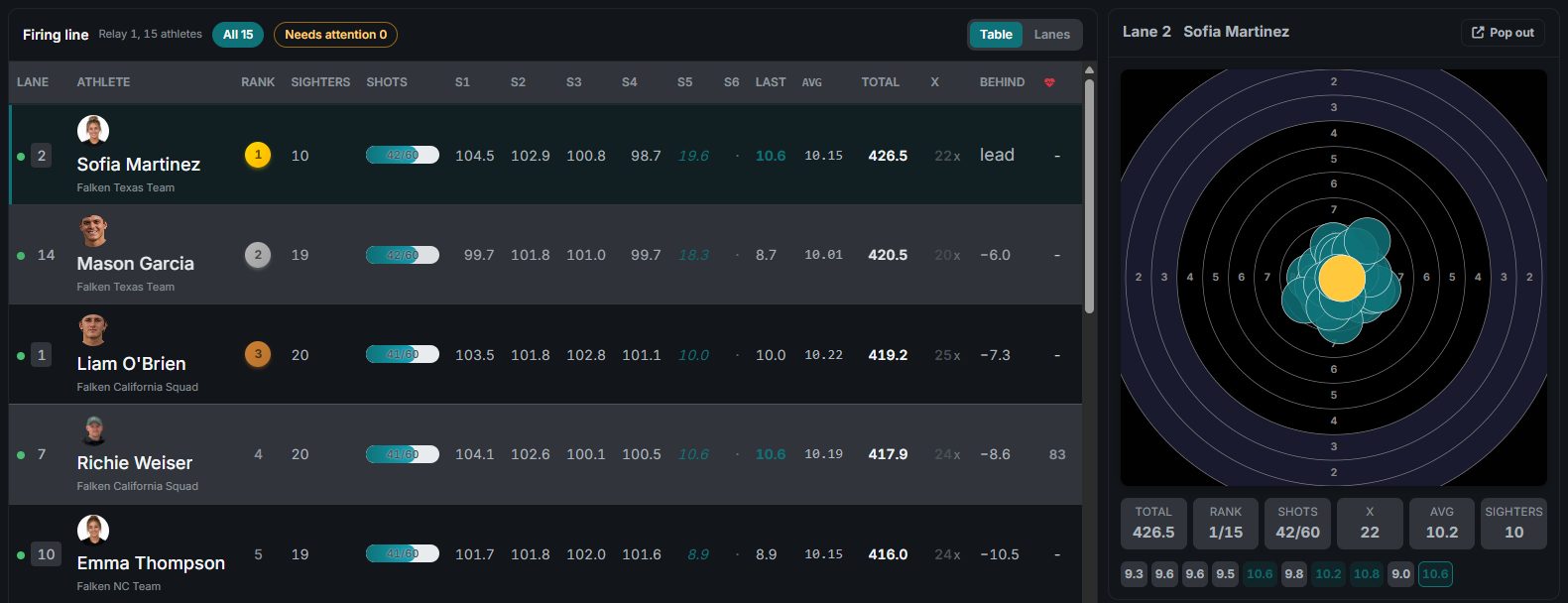Open Mason Garcia's athlete row name
The image size is (1568, 603).
click(136, 264)
